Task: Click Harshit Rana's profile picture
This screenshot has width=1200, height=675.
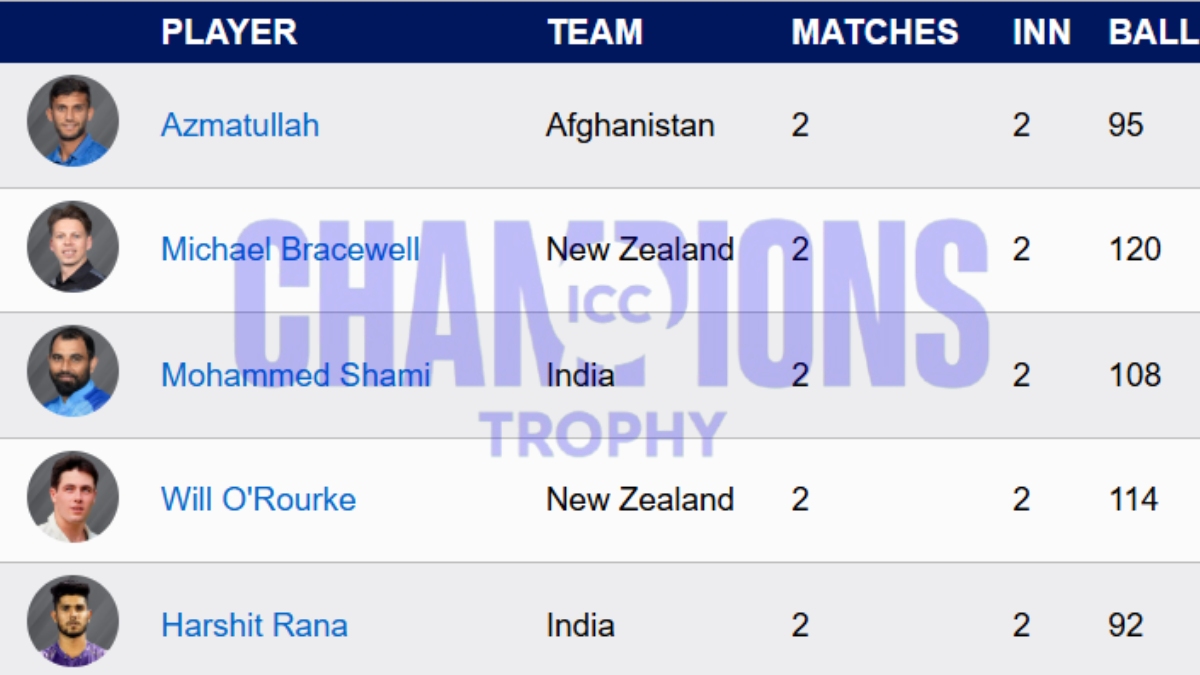Action: 73,621
